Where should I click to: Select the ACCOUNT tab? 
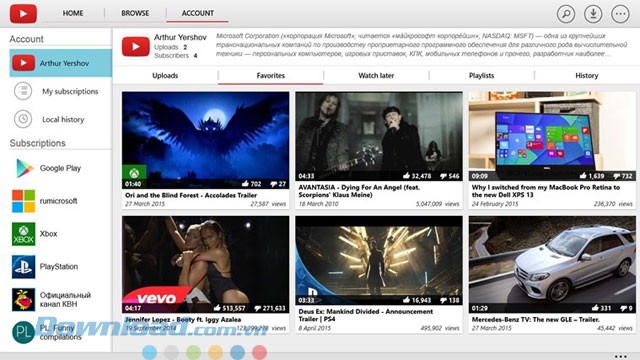198,13
